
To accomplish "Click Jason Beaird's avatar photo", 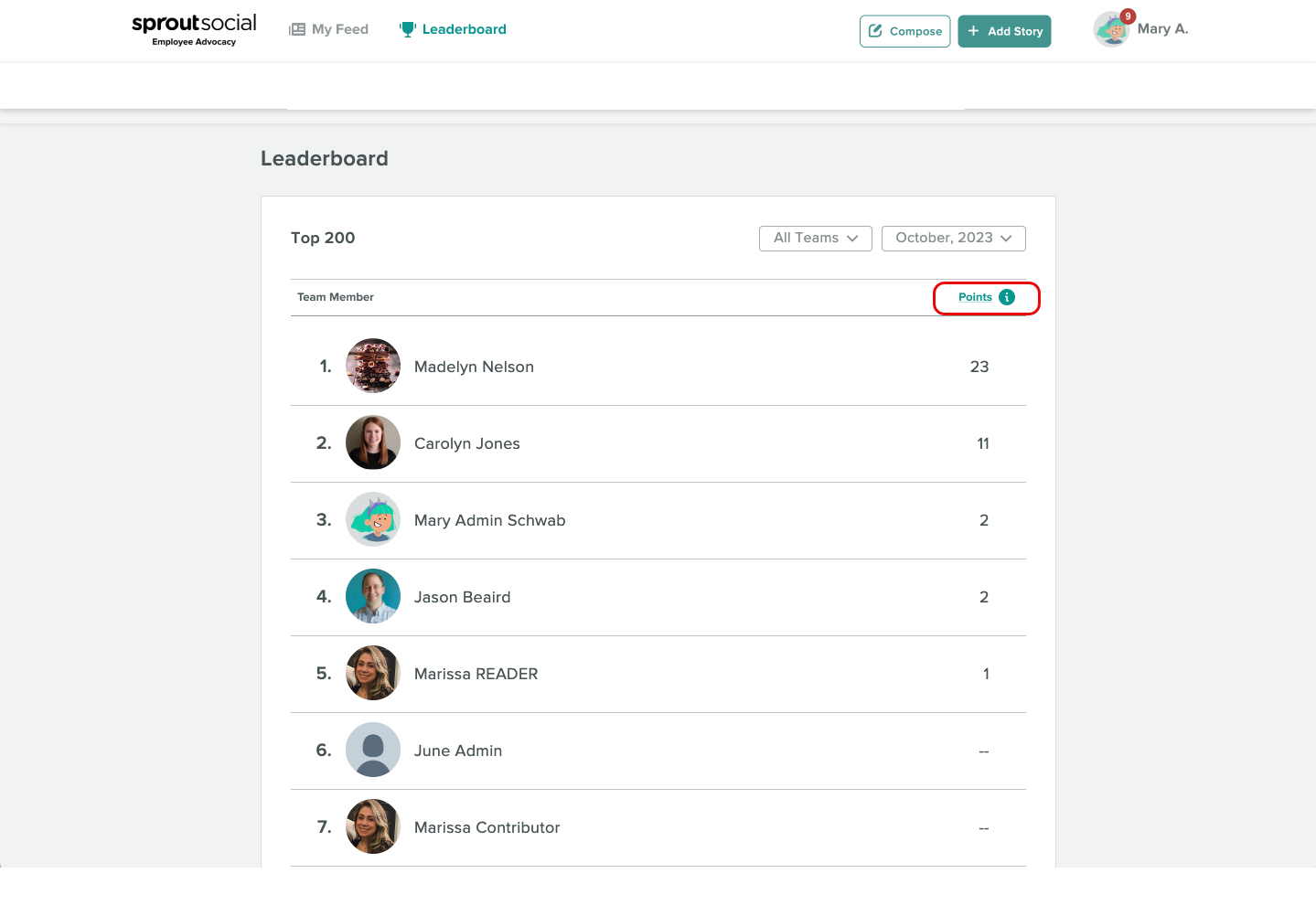I will click(x=373, y=596).
